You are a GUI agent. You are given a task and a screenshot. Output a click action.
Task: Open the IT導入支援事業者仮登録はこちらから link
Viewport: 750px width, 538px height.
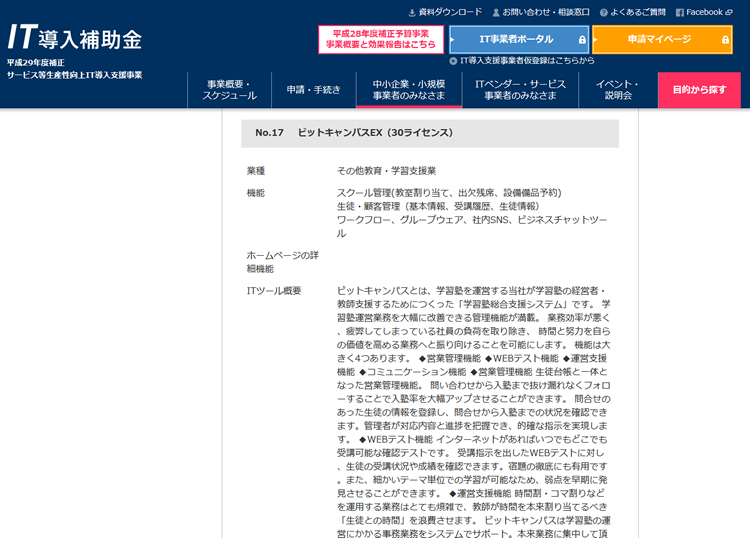point(527,61)
